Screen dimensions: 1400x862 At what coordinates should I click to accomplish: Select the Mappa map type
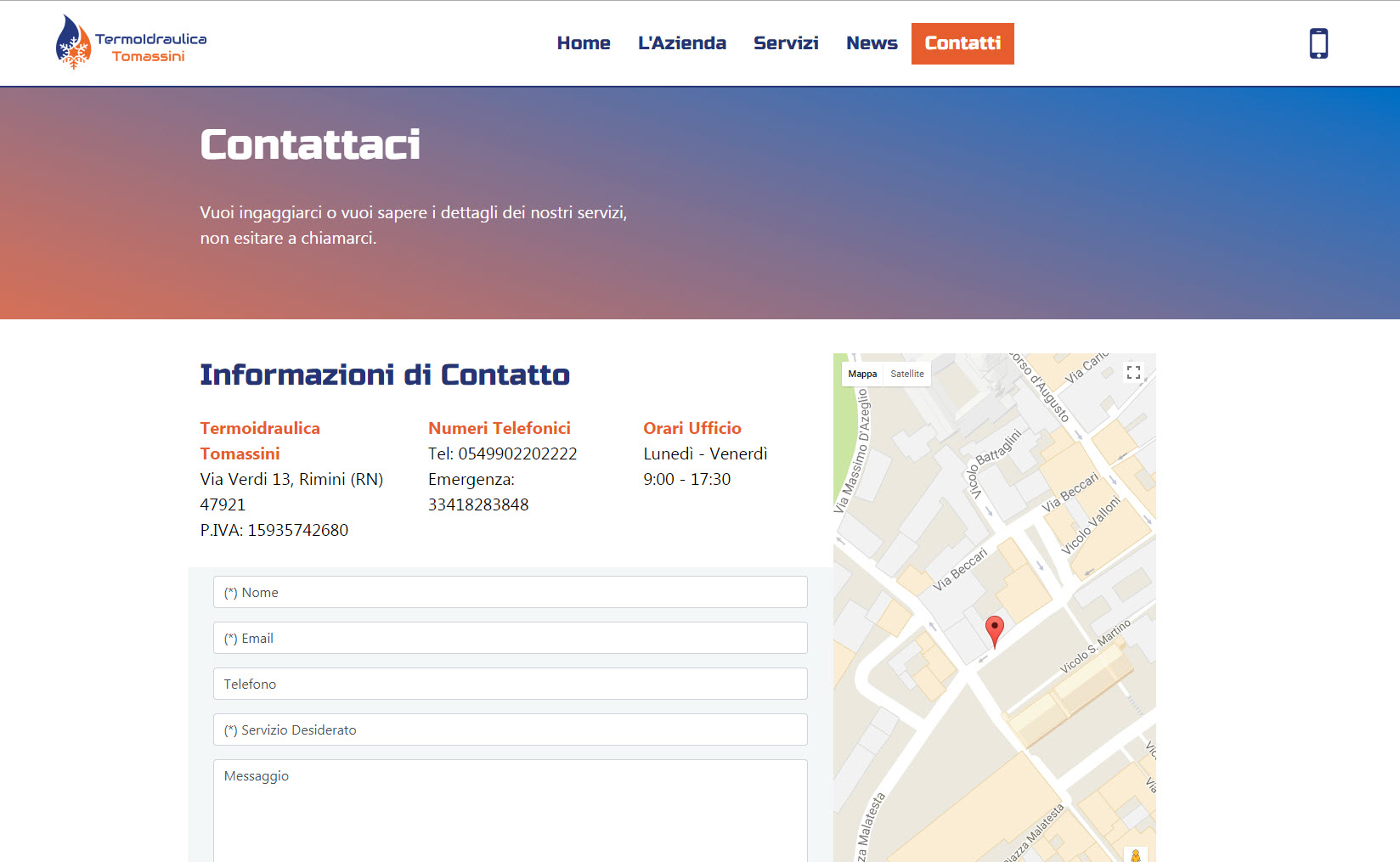pyautogui.click(x=862, y=374)
